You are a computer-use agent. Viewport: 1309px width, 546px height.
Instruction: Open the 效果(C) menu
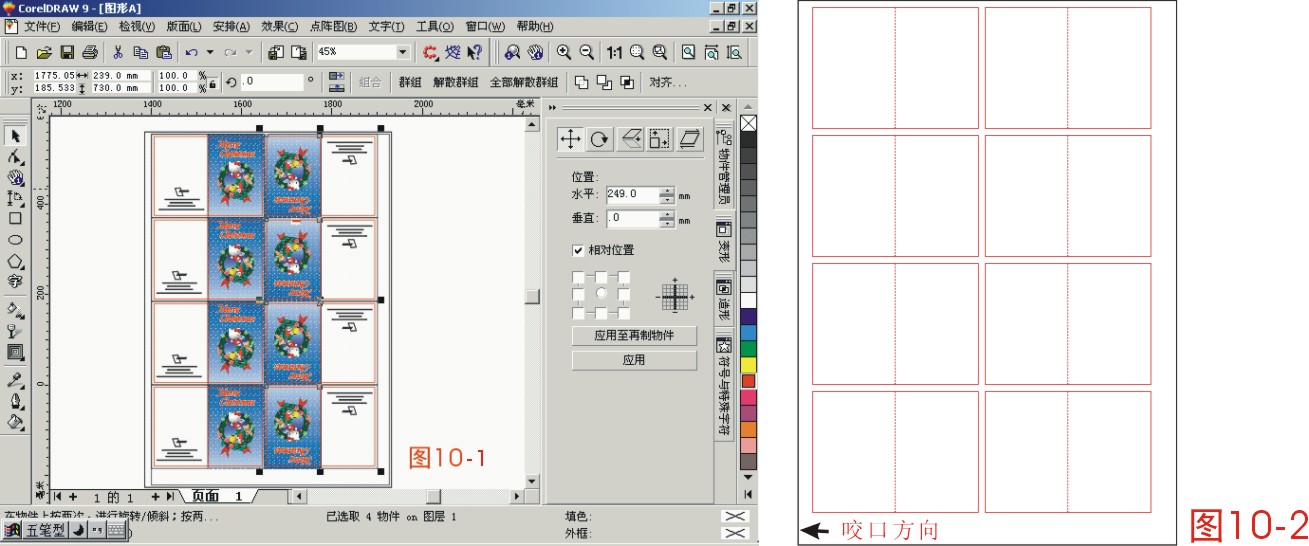pos(280,26)
